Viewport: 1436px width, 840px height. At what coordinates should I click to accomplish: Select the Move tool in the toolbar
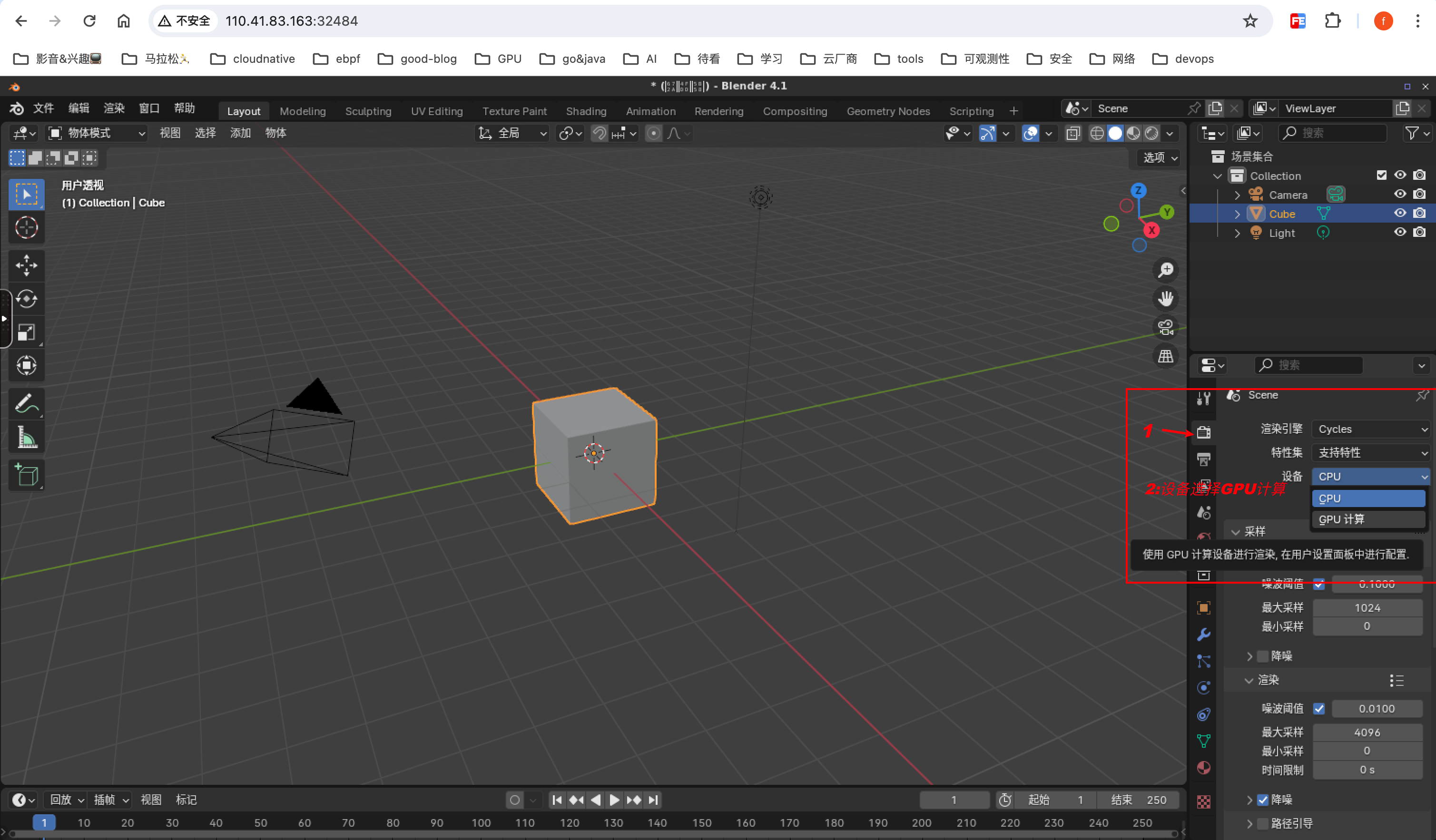[x=26, y=265]
